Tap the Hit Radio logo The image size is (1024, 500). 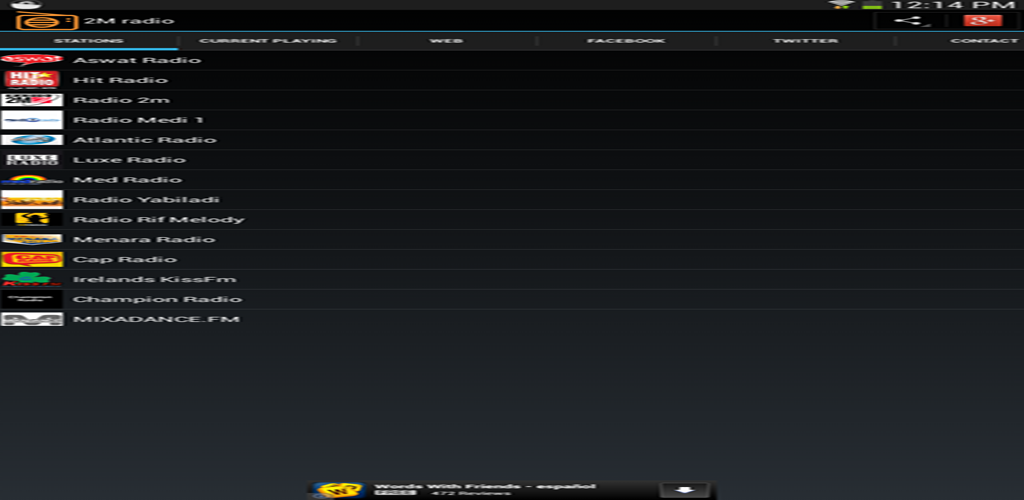pos(32,80)
